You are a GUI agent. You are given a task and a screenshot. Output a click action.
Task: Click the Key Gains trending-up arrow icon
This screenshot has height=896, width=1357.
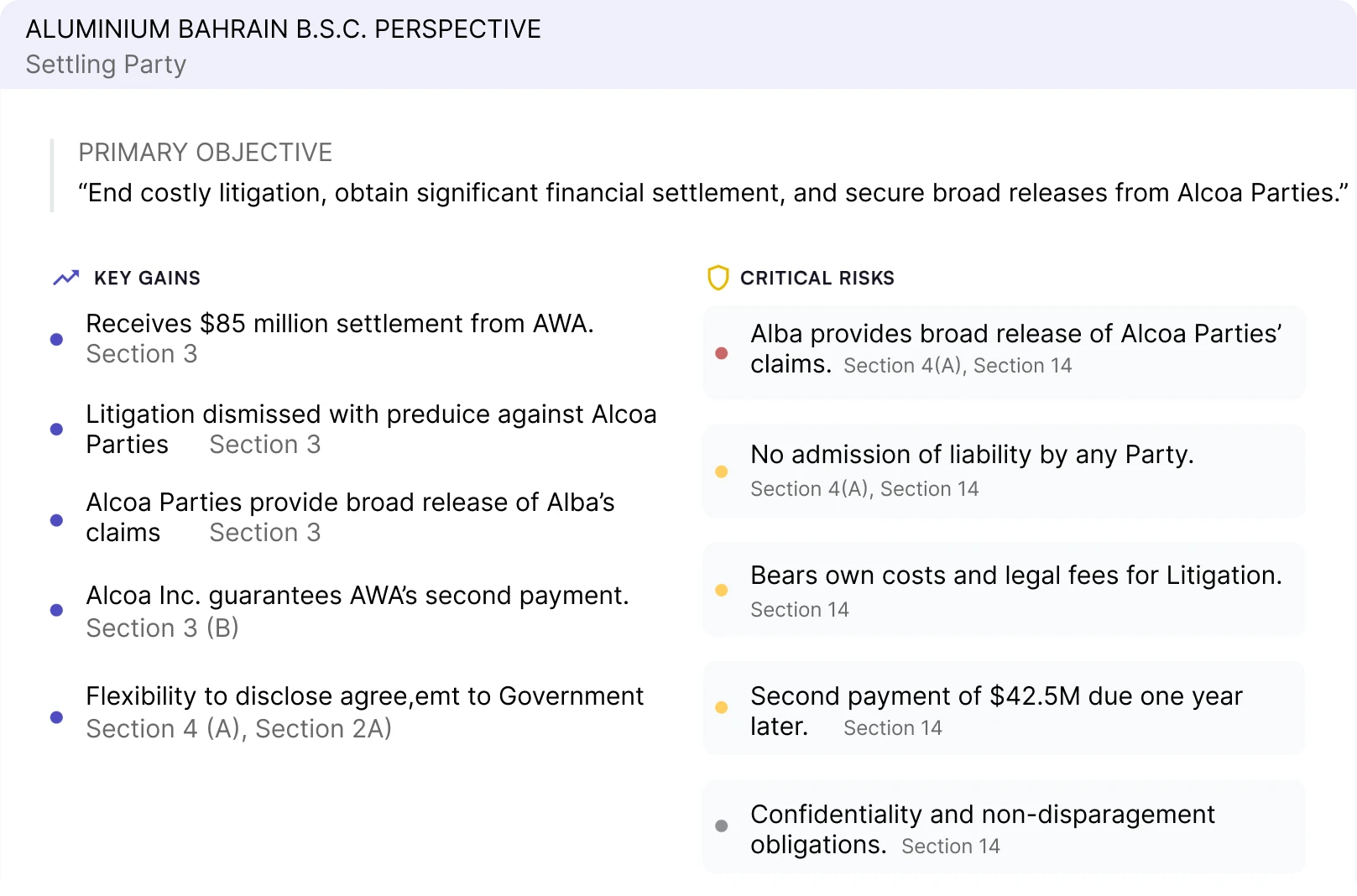[66, 278]
